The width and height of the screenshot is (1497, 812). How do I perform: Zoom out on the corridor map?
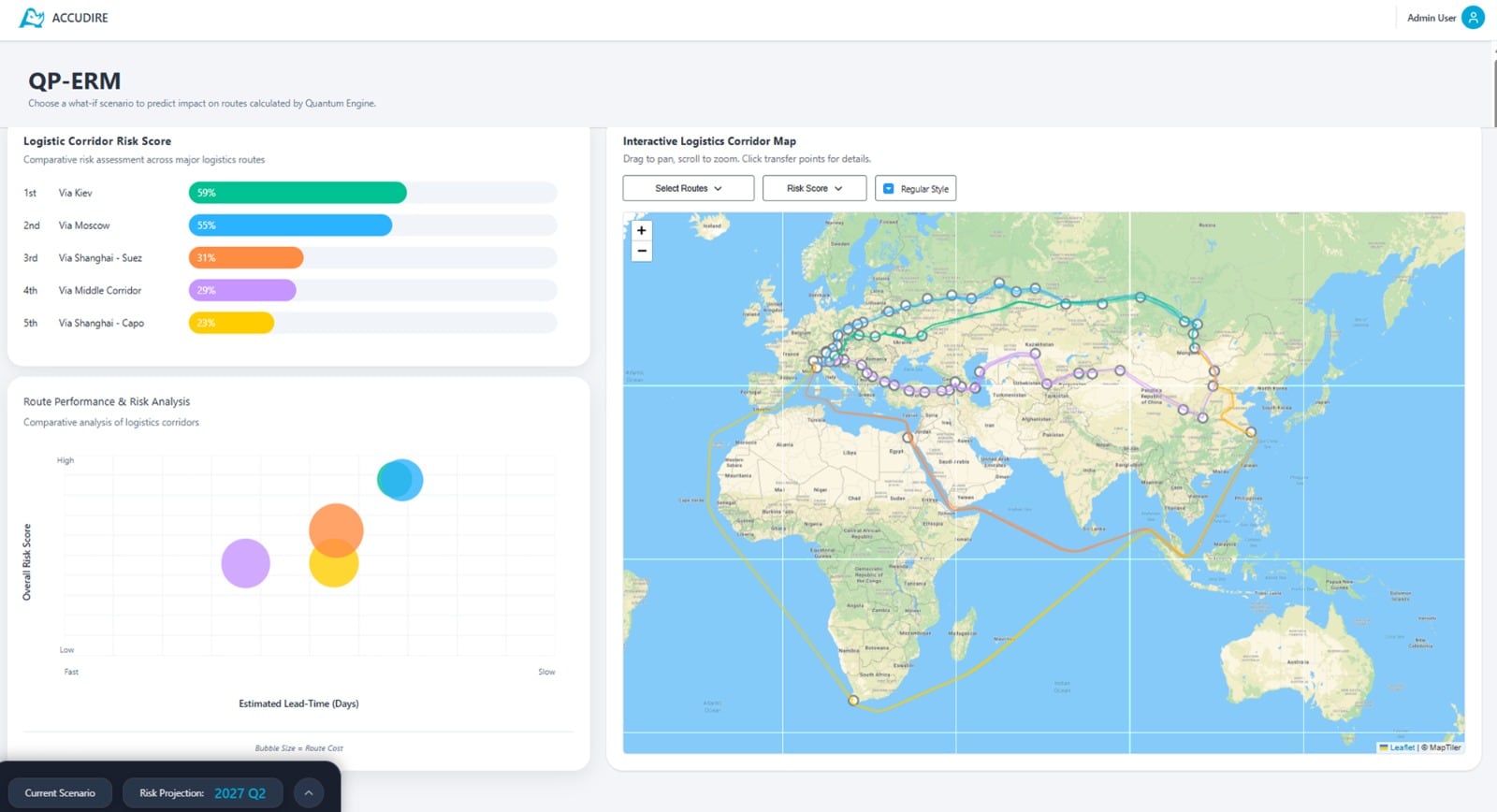(642, 251)
